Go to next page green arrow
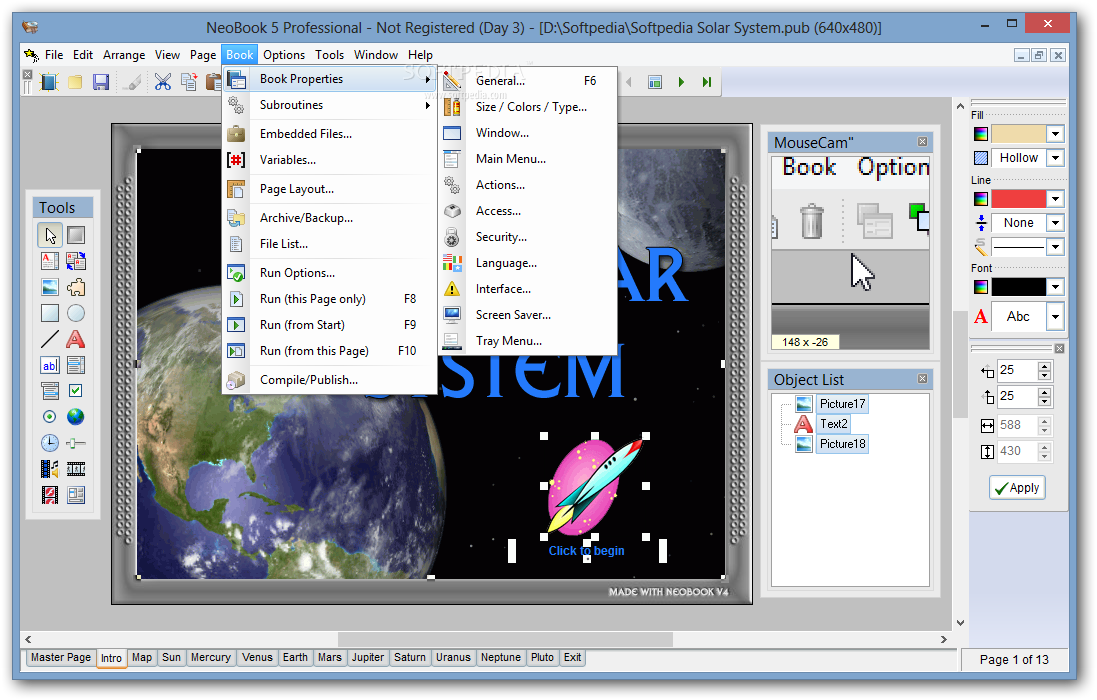Image resolution: width=1097 pixels, height=700 pixels. coord(681,82)
